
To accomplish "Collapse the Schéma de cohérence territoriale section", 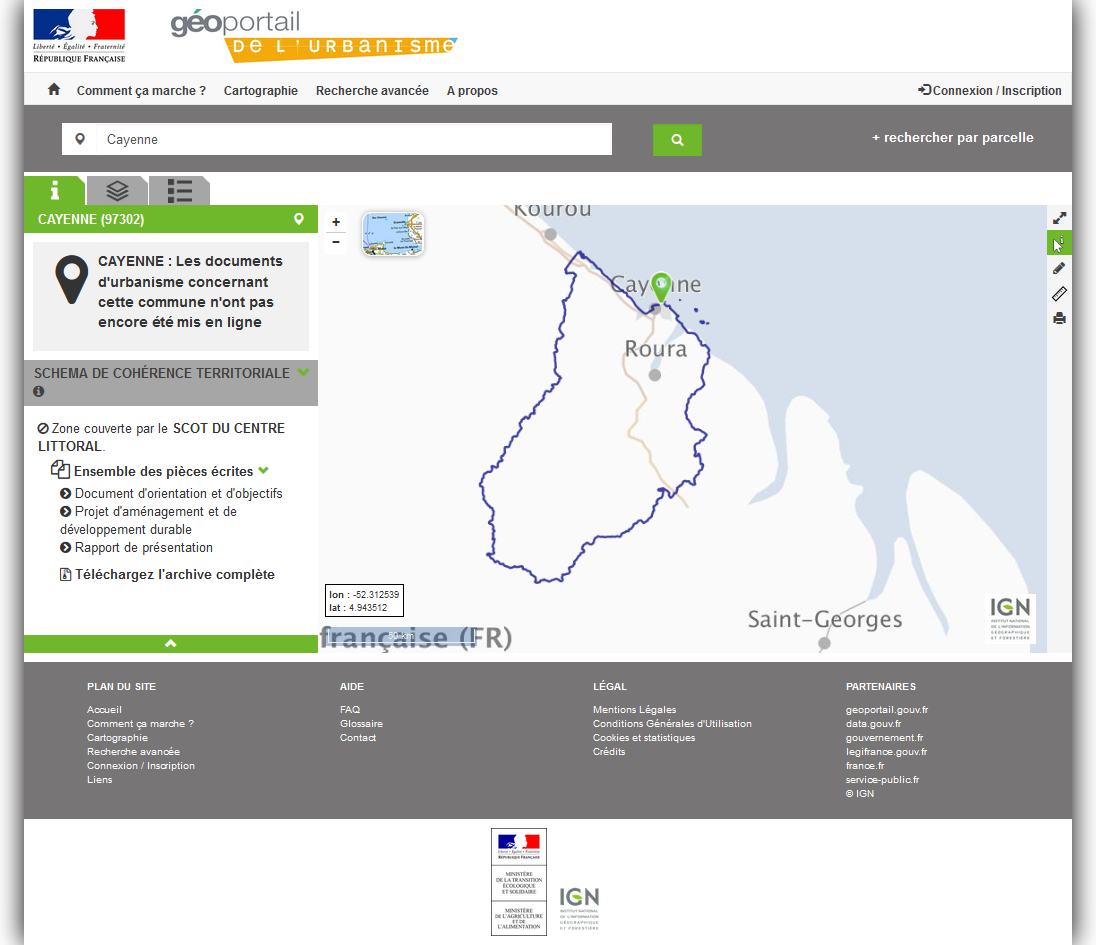I will point(303,373).
